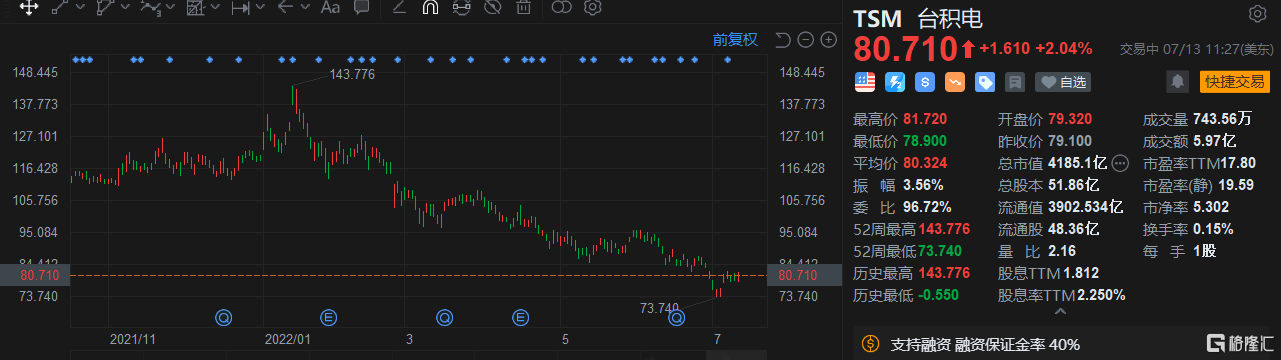Viewport: 1281px width, 360px height.
Task: Open the 前复权 adjustment mode menu
Action: pyautogui.click(x=735, y=40)
